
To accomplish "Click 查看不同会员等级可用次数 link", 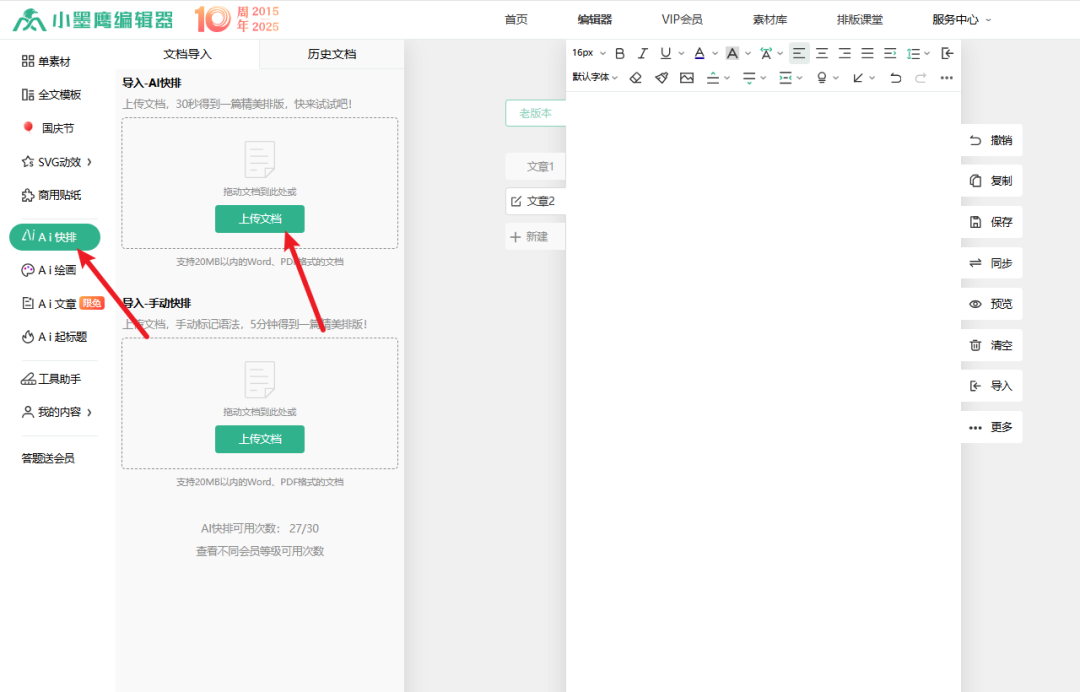I will tap(259, 551).
